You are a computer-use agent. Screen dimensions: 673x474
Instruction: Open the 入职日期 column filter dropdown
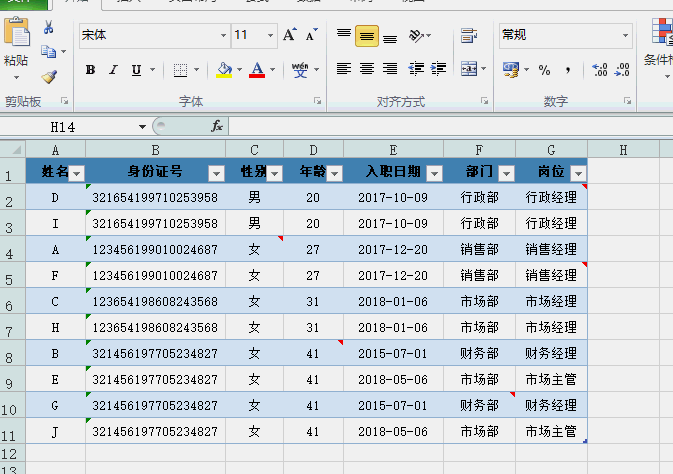tap(434, 173)
